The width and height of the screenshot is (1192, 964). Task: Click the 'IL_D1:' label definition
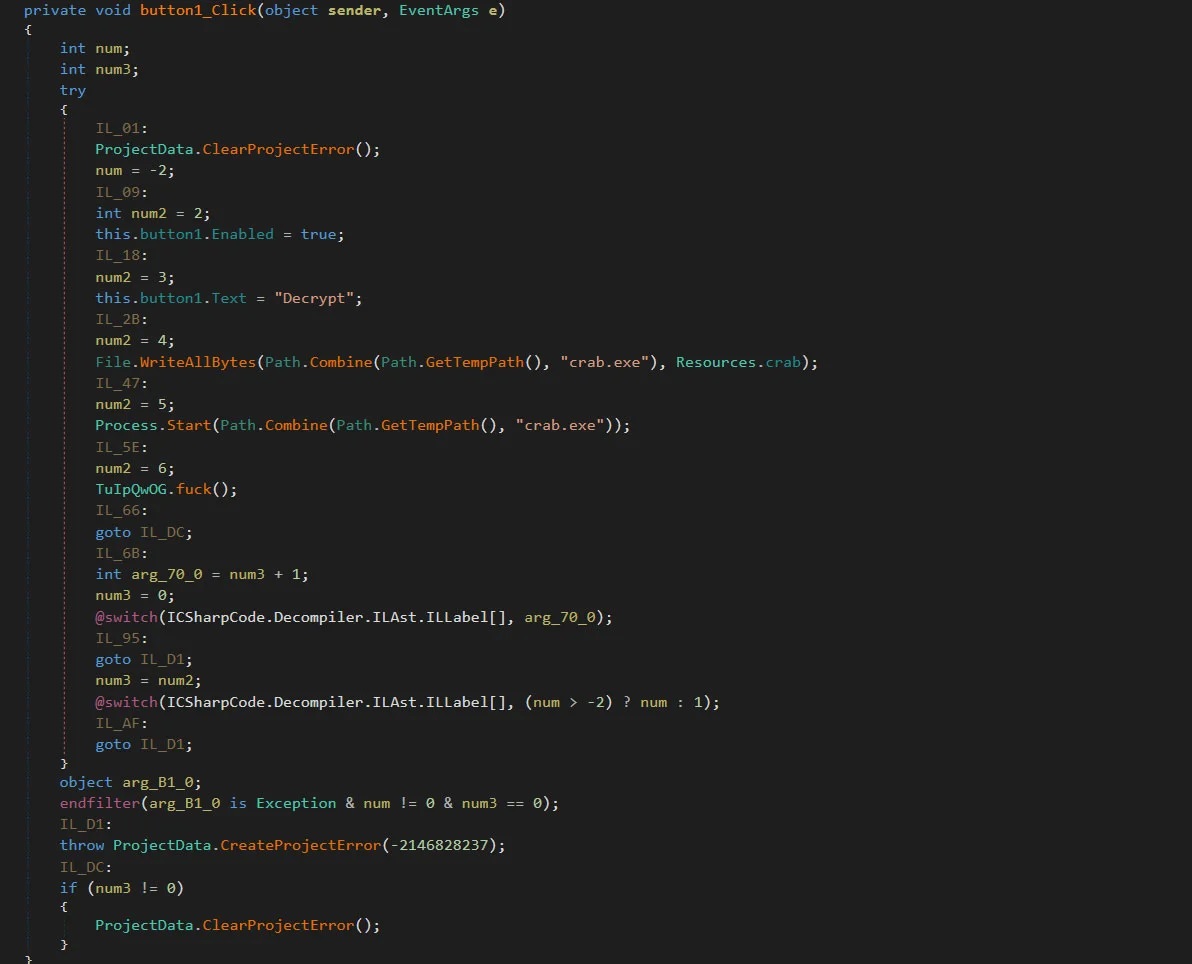[86, 824]
